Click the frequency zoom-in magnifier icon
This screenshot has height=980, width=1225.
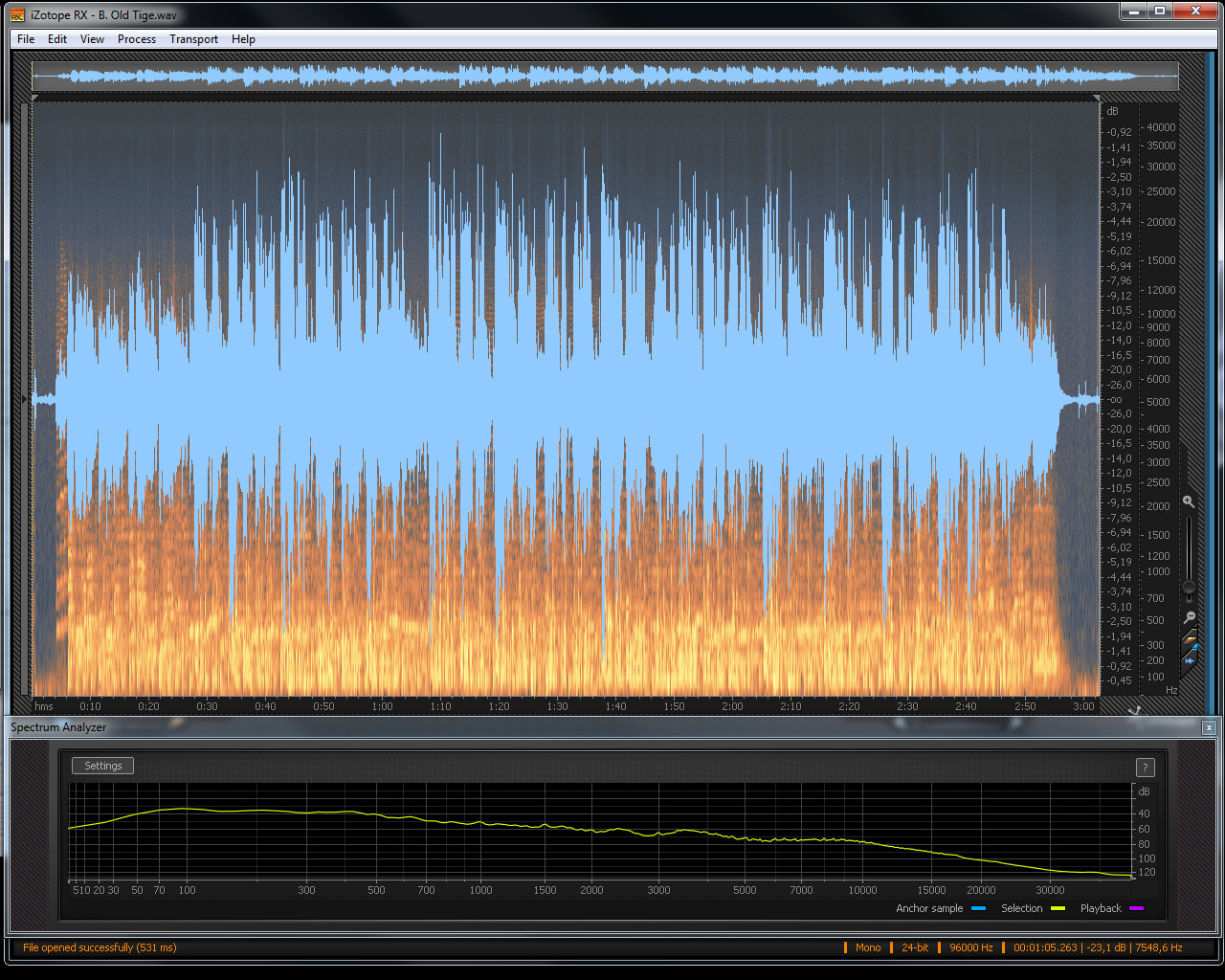coord(1189,501)
